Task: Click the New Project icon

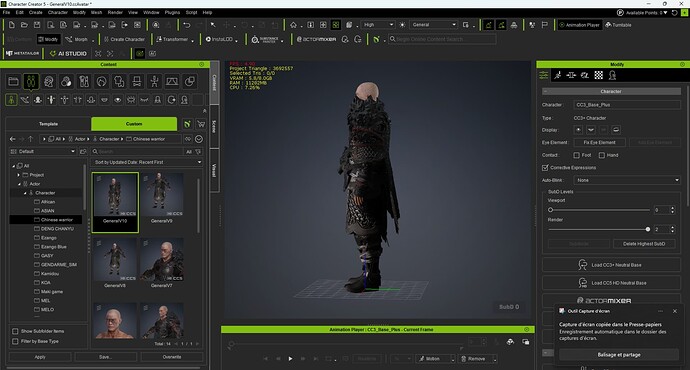Action: tap(11, 25)
